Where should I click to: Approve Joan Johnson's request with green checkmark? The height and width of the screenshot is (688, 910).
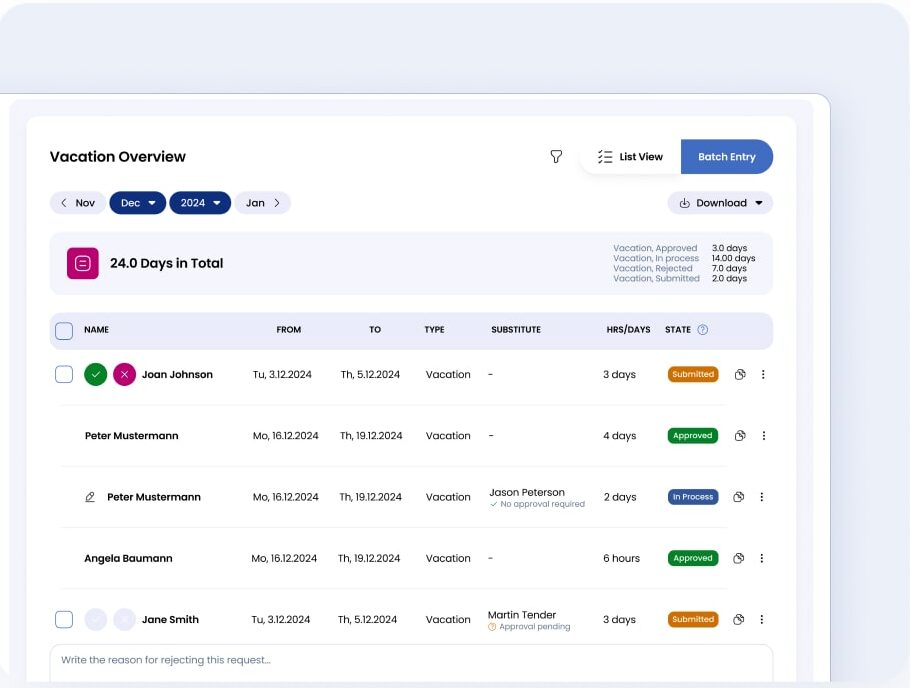pyautogui.click(x=96, y=374)
